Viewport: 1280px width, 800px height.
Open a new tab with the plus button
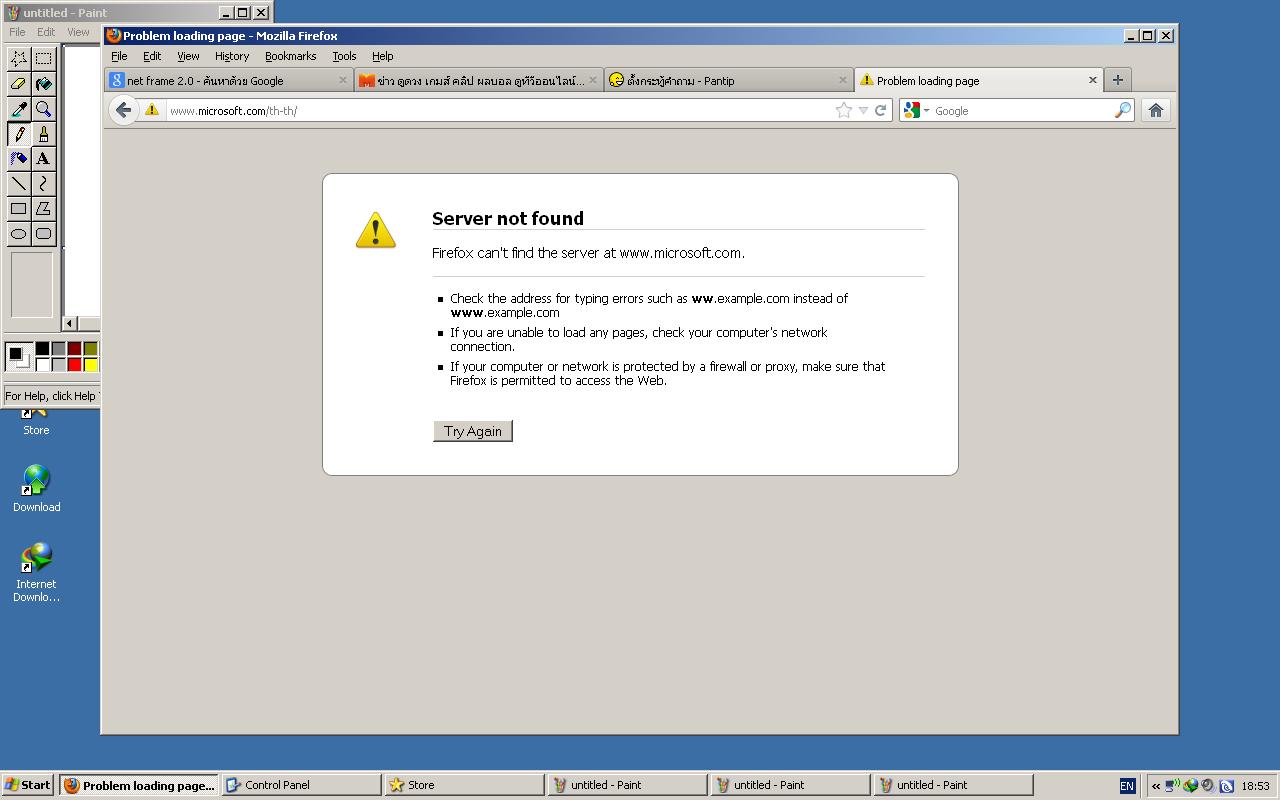(1118, 80)
